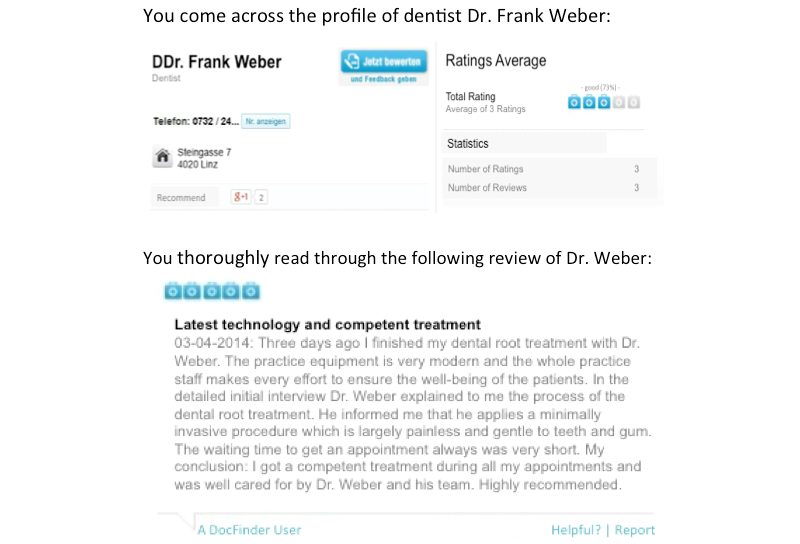This screenshot has height=544, width=800.
Task: Click the Nr. anzeigen phone button
Action: (266, 121)
